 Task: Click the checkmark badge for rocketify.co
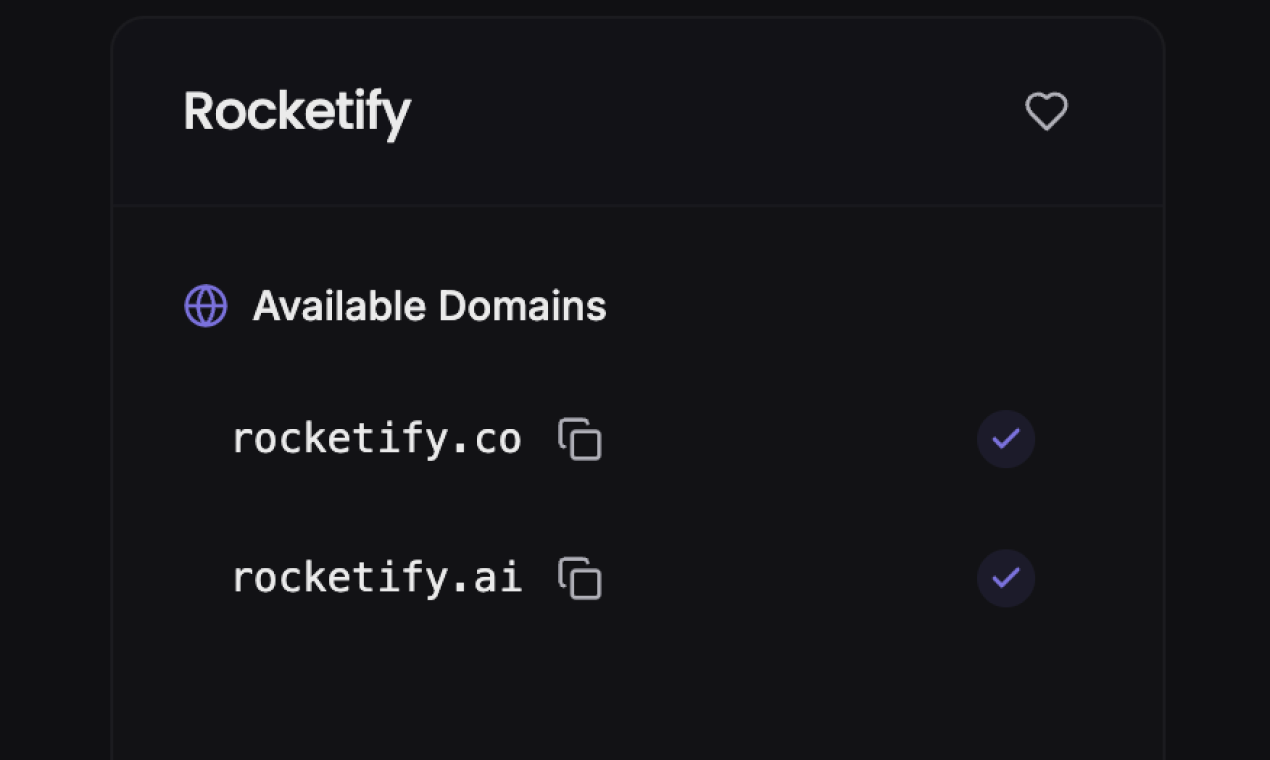pyautogui.click(x=1005, y=439)
